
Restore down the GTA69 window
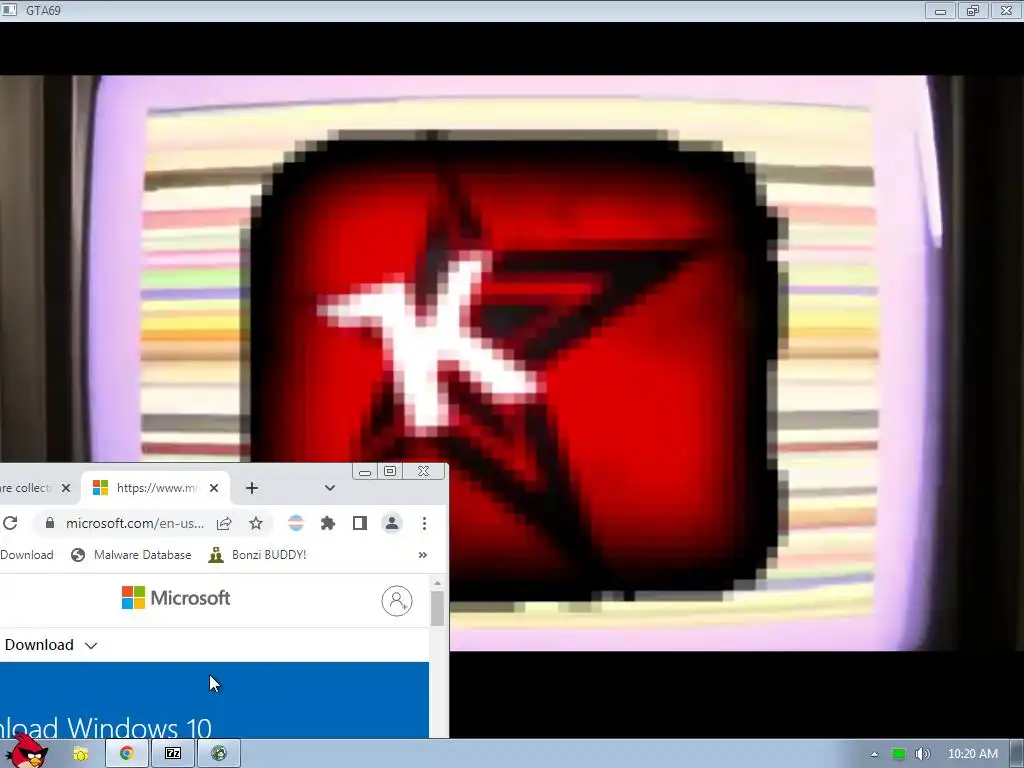[973, 10]
